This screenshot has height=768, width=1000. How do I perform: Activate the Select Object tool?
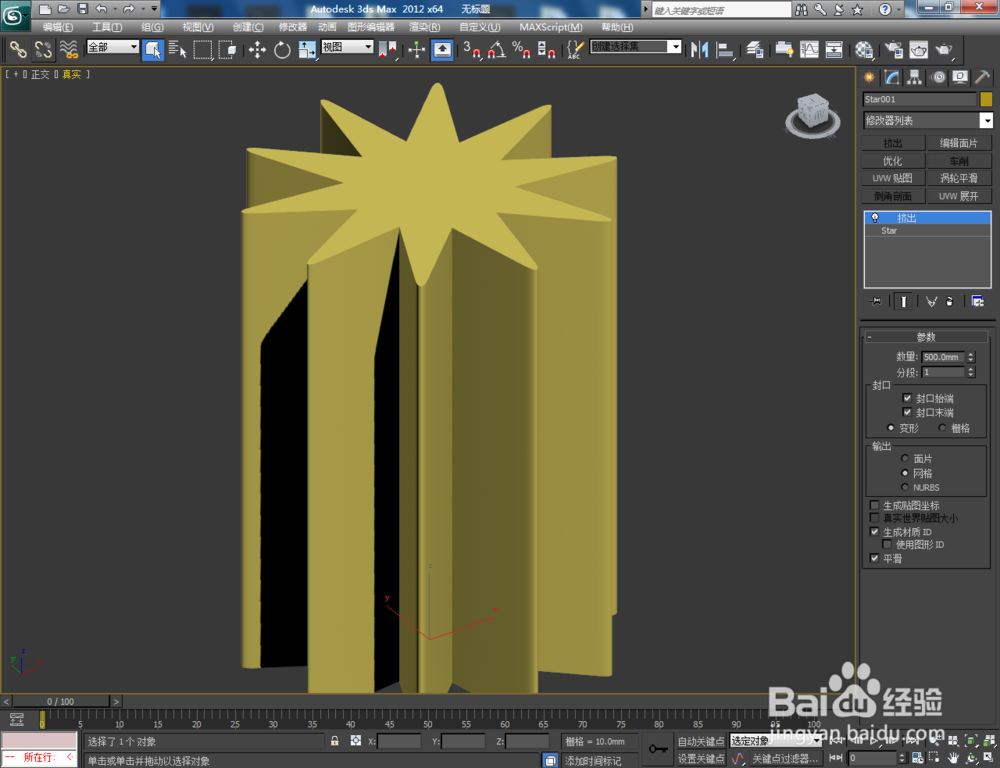pyautogui.click(x=152, y=49)
